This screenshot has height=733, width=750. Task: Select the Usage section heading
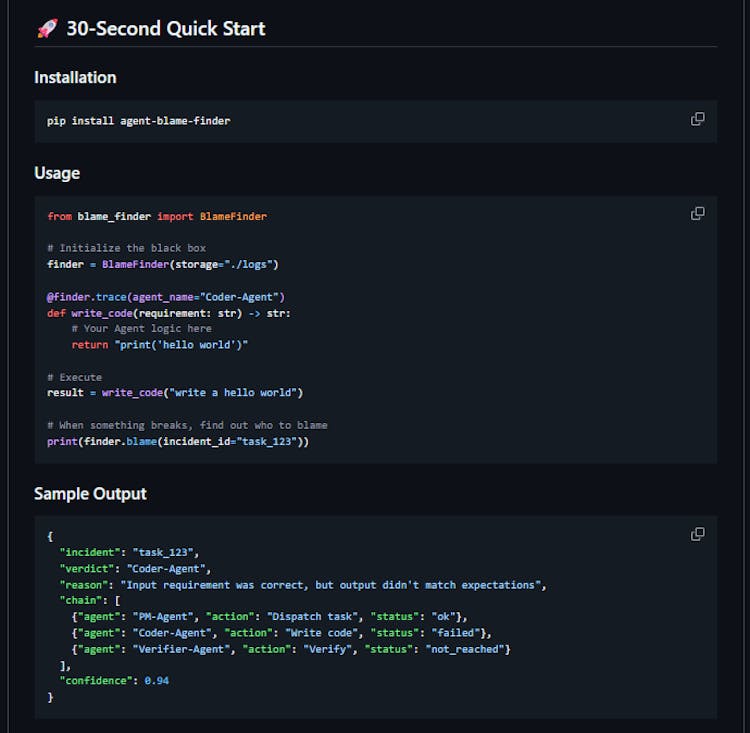(57, 173)
